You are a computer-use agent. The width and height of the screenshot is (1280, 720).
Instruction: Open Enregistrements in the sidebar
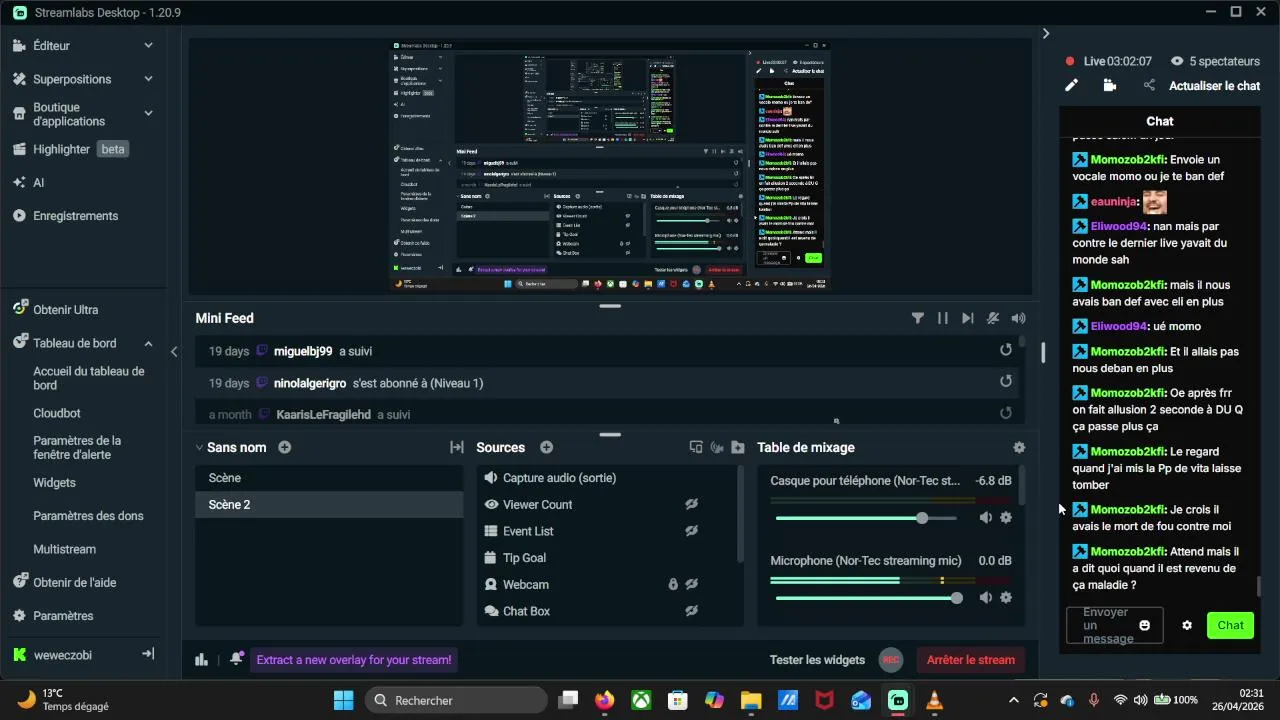(x=75, y=216)
